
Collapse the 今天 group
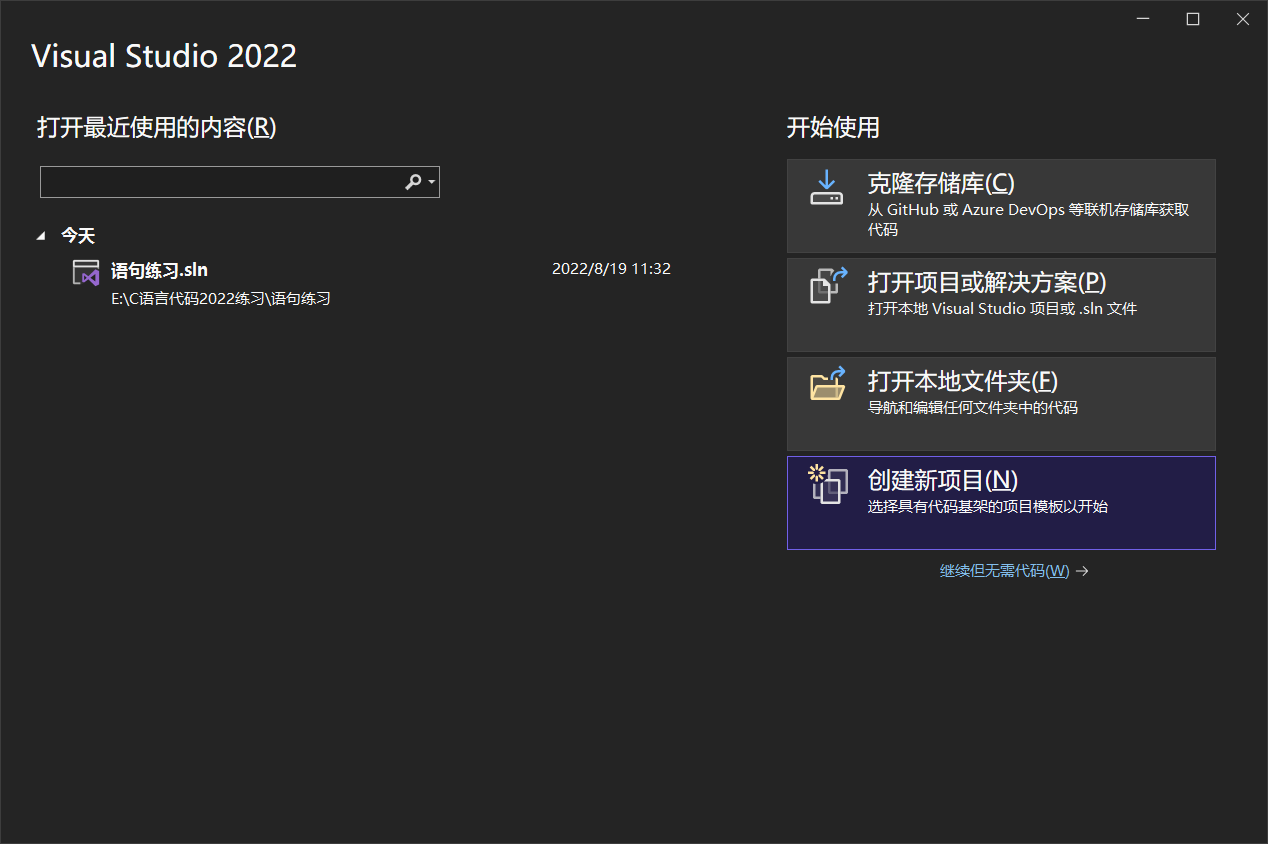pyautogui.click(x=41, y=236)
